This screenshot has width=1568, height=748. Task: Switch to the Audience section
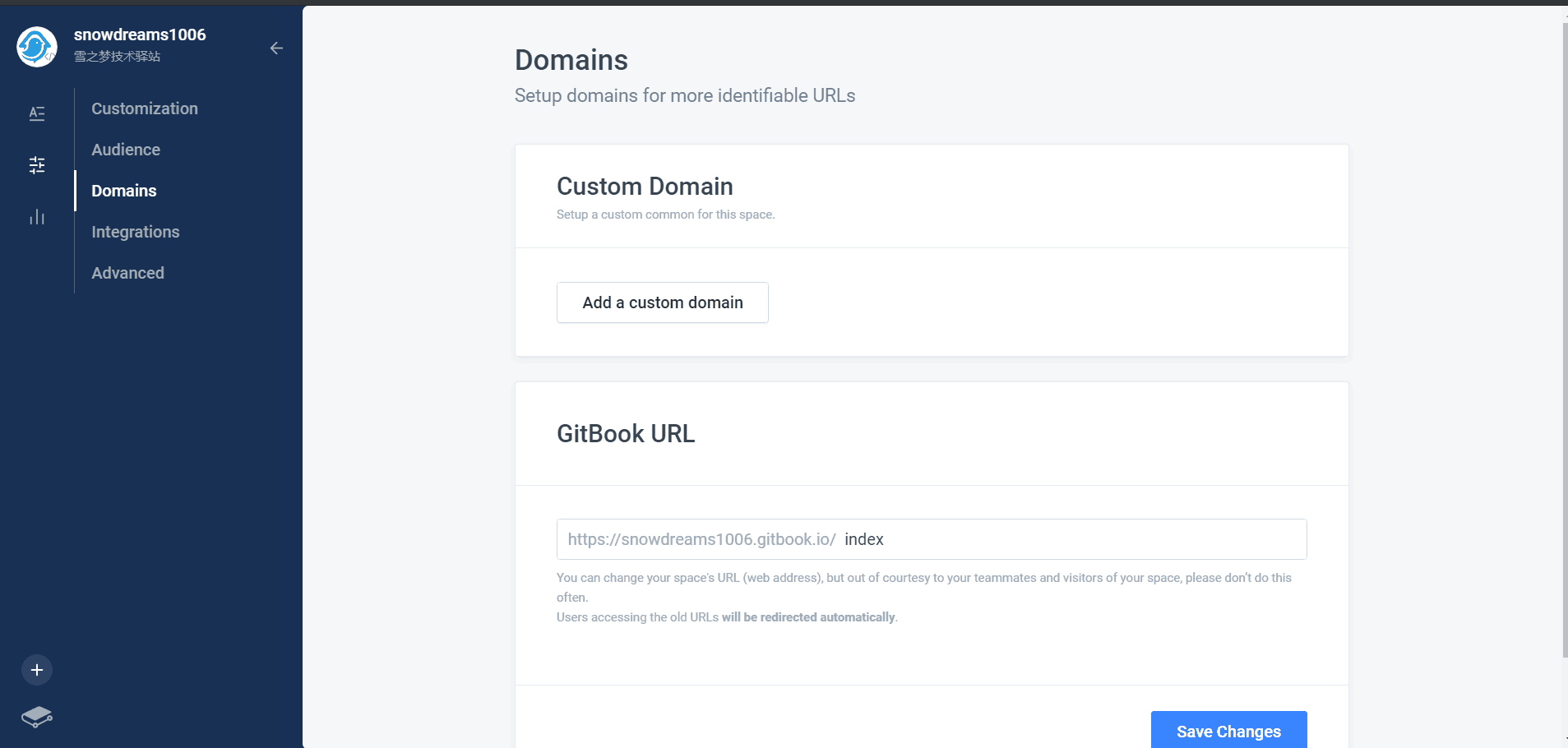pos(125,149)
